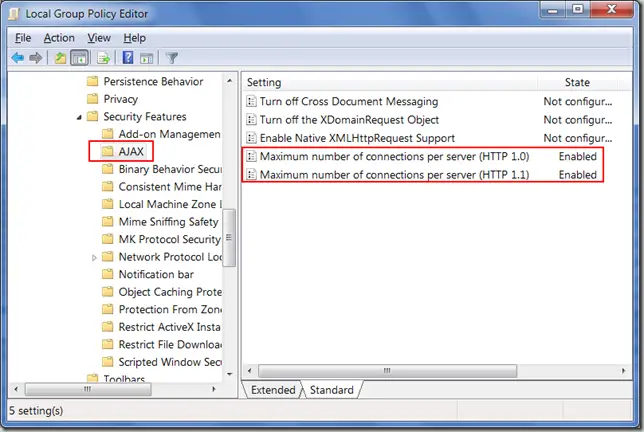The height and width of the screenshot is (432, 644).
Task: Select Security Features in the tree
Action: coord(145,117)
